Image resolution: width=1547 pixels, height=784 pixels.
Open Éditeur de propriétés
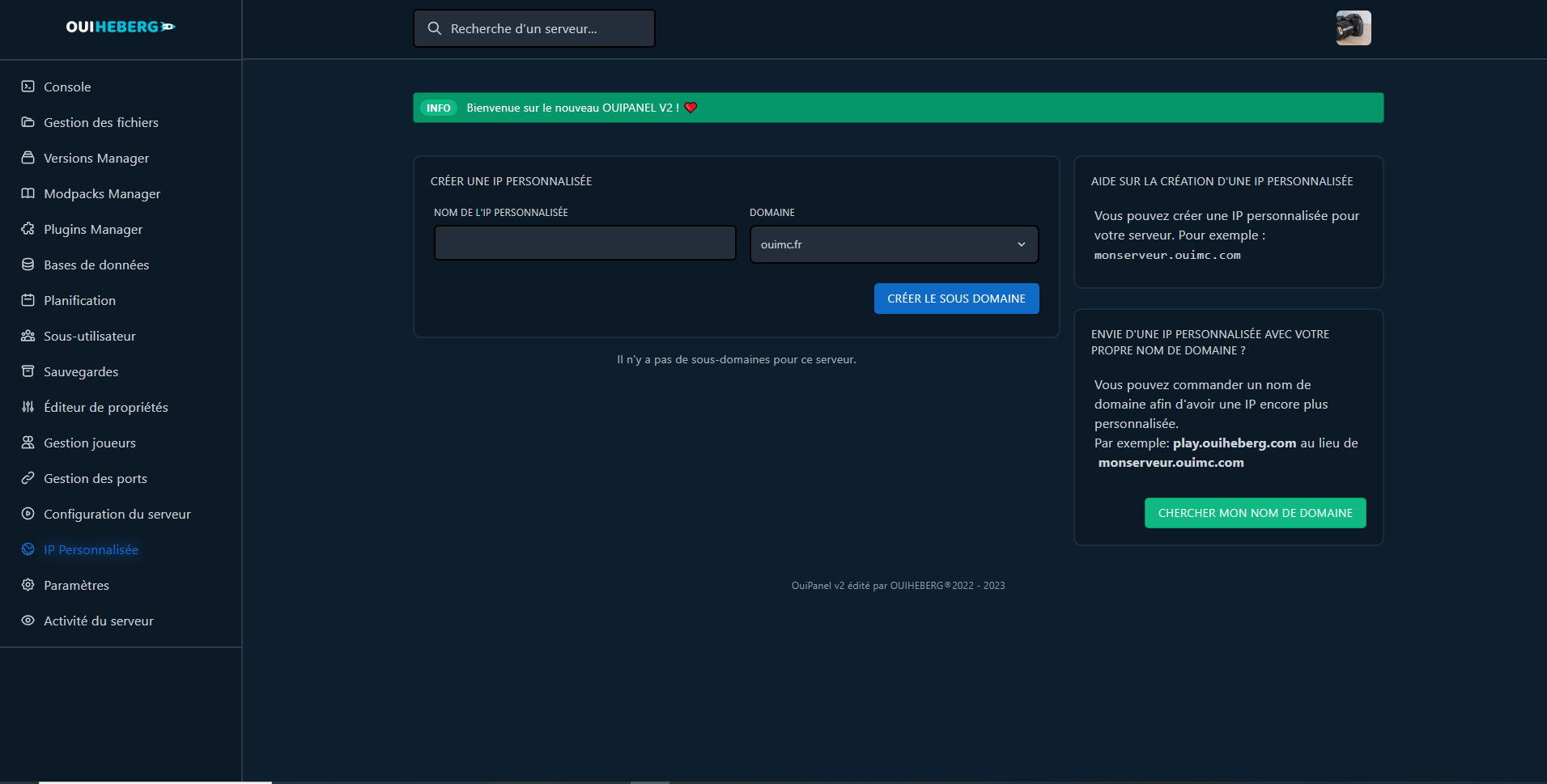click(x=106, y=407)
